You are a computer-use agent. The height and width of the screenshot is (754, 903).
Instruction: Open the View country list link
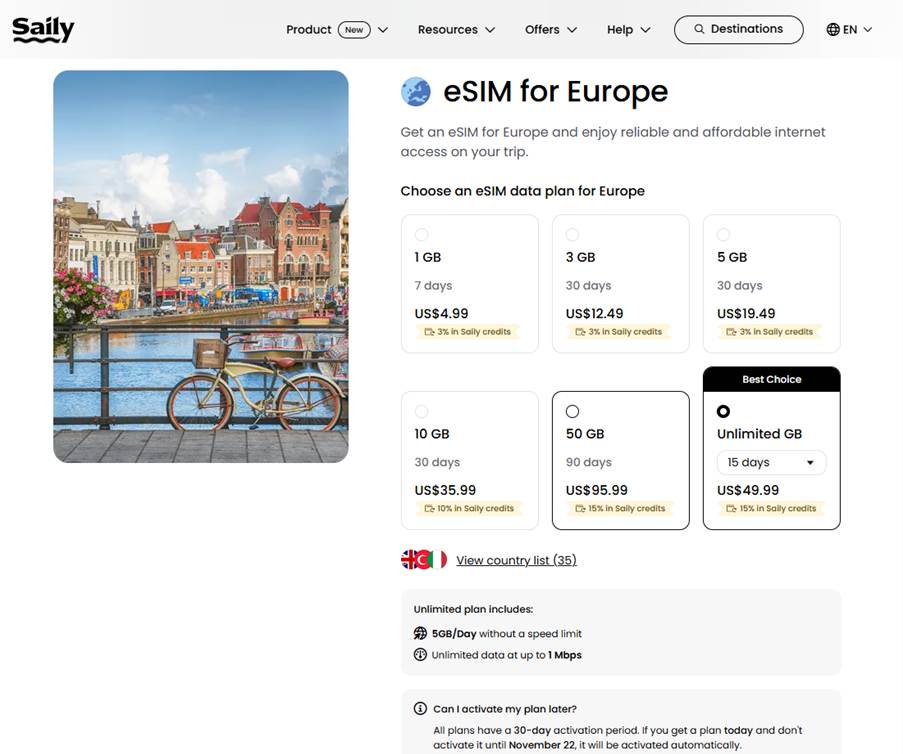coord(516,560)
